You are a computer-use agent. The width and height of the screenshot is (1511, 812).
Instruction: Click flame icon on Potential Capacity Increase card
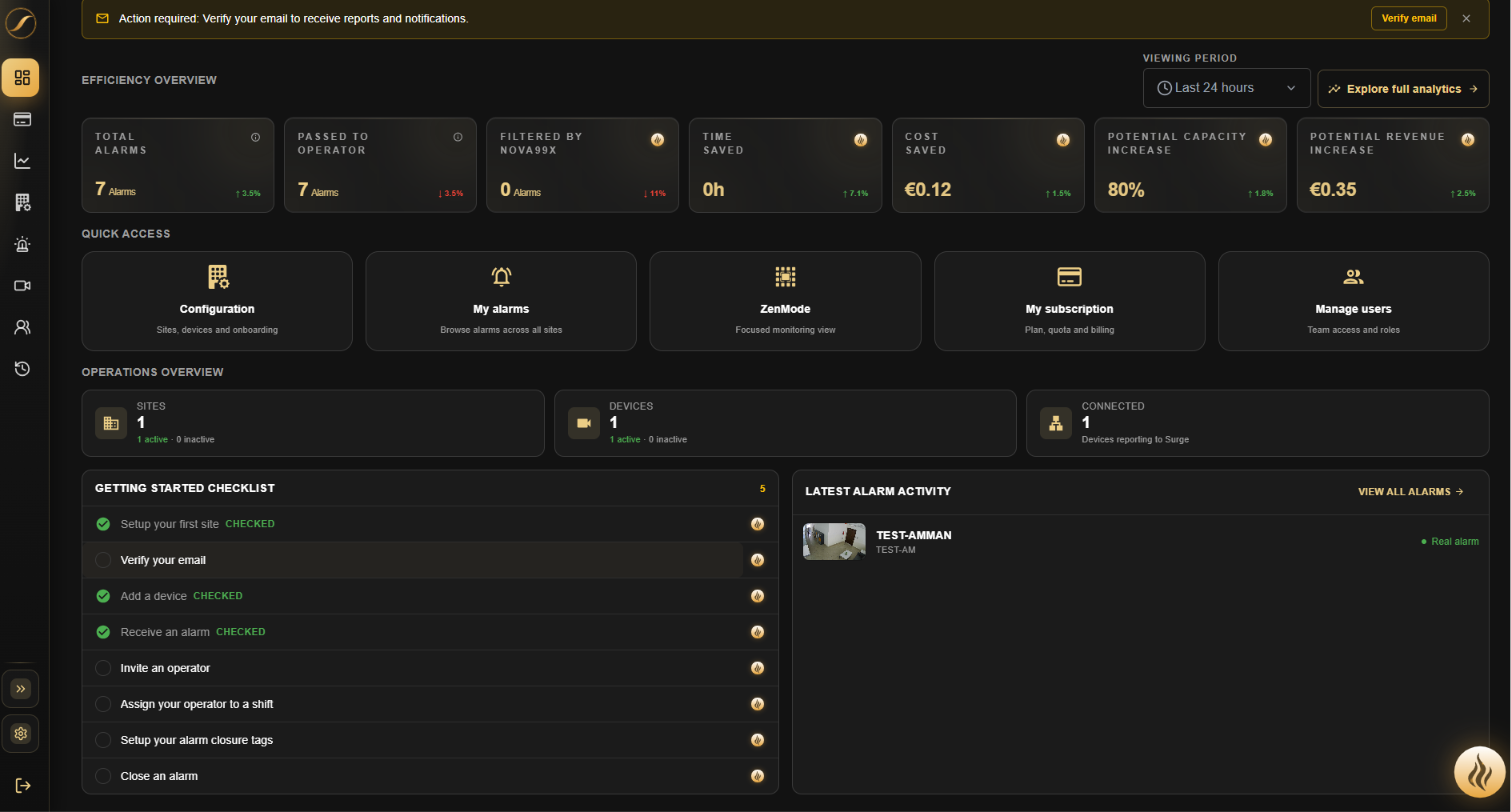pyautogui.click(x=1265, y=140)
